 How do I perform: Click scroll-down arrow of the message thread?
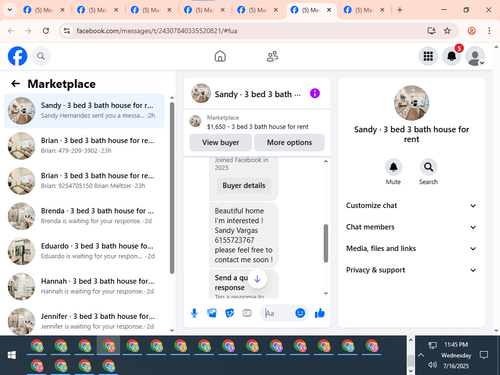pyautogui.click(x=326, y=293)
